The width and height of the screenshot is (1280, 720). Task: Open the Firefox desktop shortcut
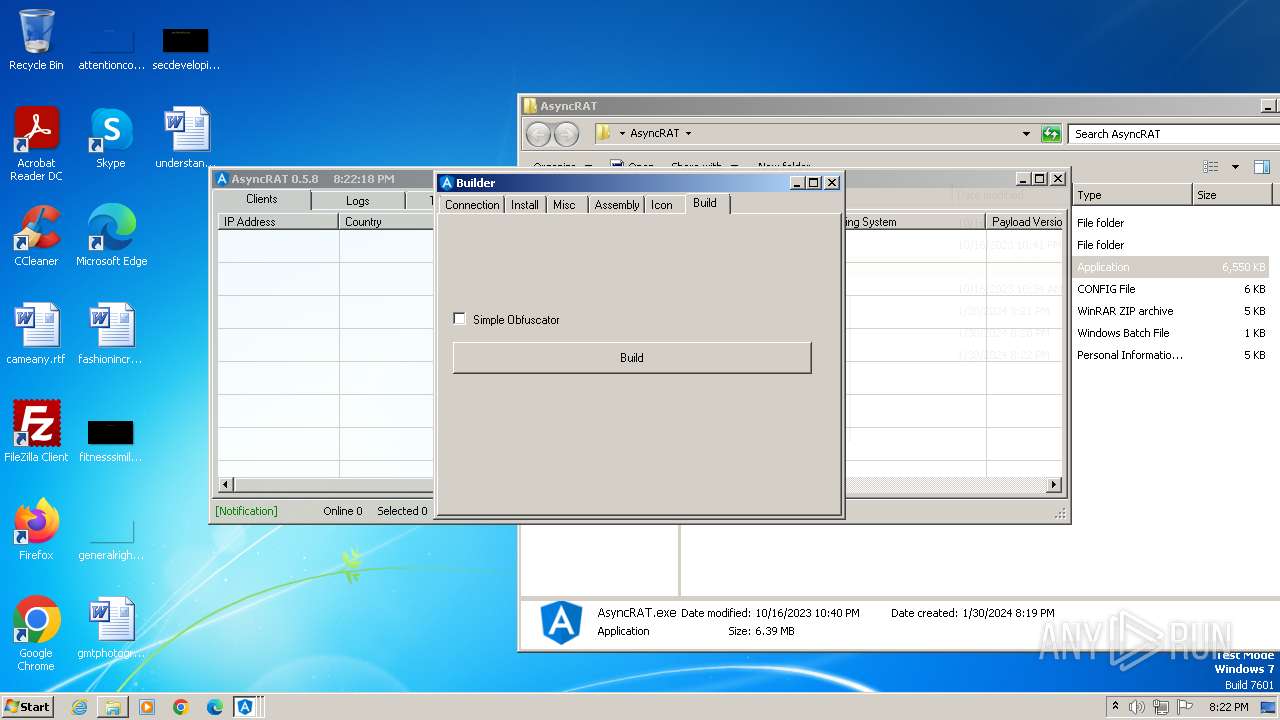click(x=36, y=530)
